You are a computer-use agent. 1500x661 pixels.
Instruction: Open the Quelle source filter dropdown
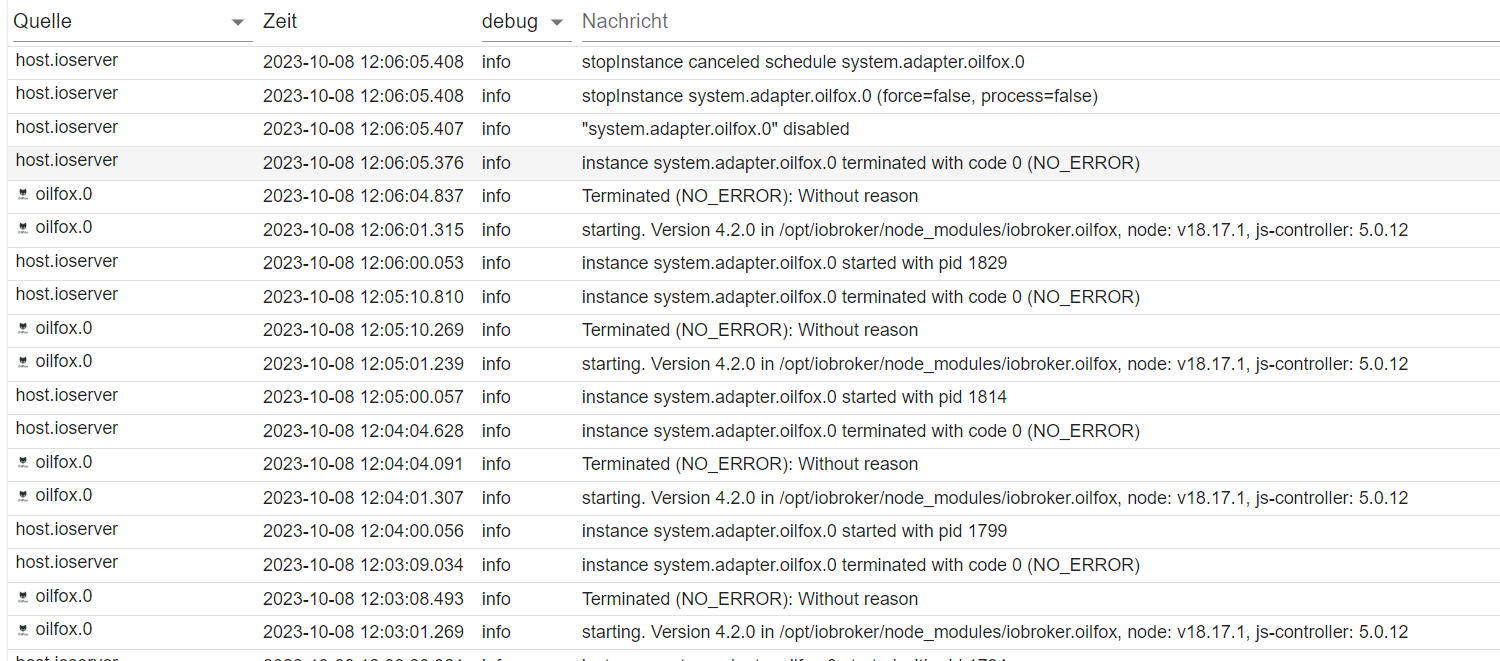[130, 22]
